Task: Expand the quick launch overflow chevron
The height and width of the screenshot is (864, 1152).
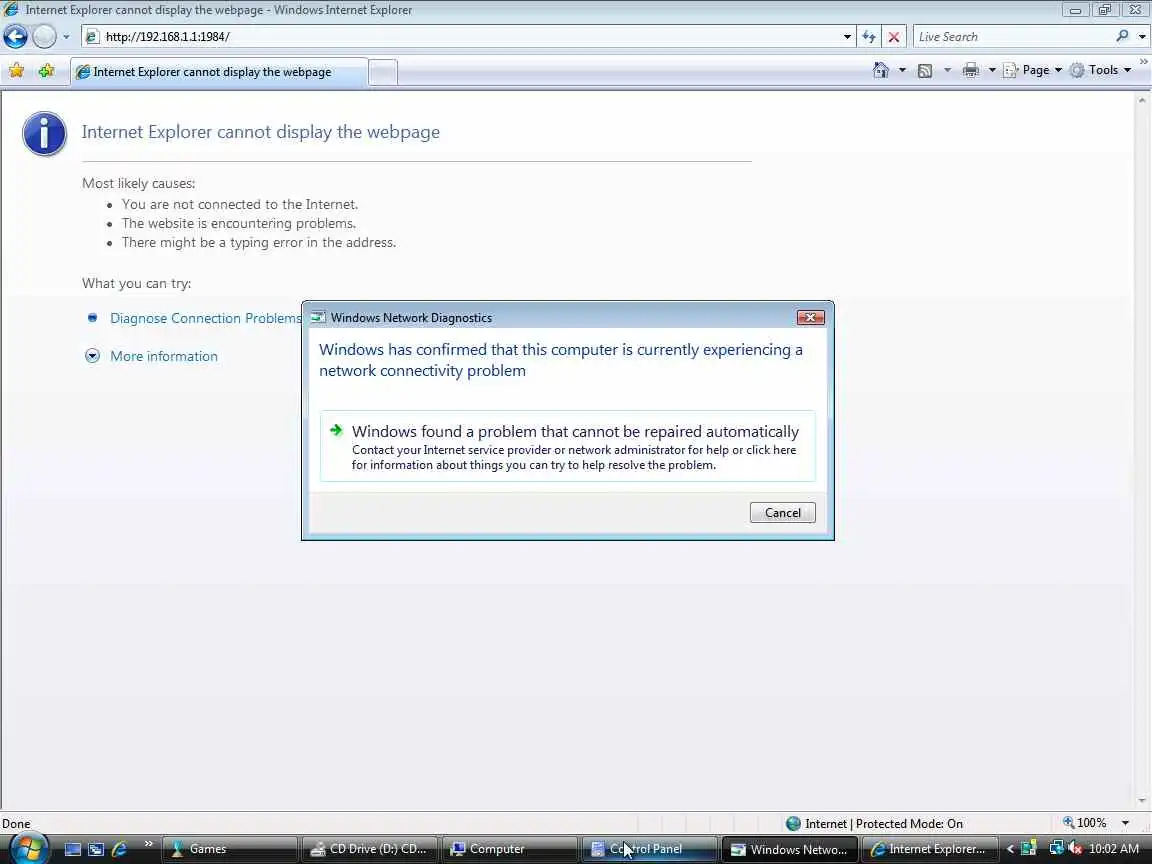Action: (148, 843)
